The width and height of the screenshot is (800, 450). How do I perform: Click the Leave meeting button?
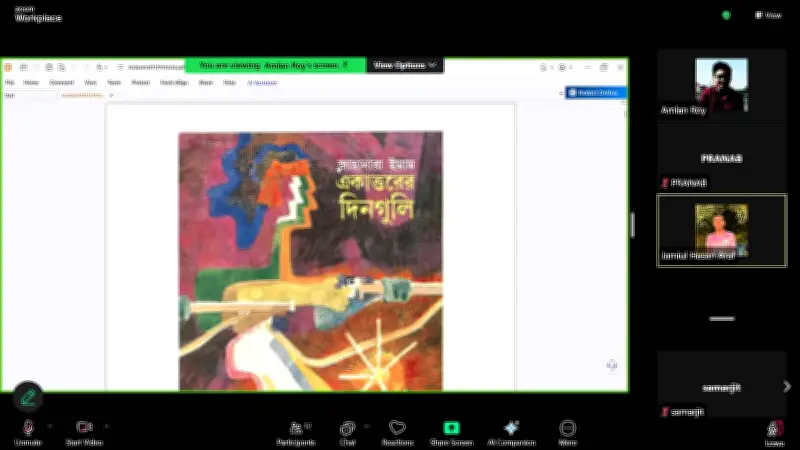coord(775,431)
